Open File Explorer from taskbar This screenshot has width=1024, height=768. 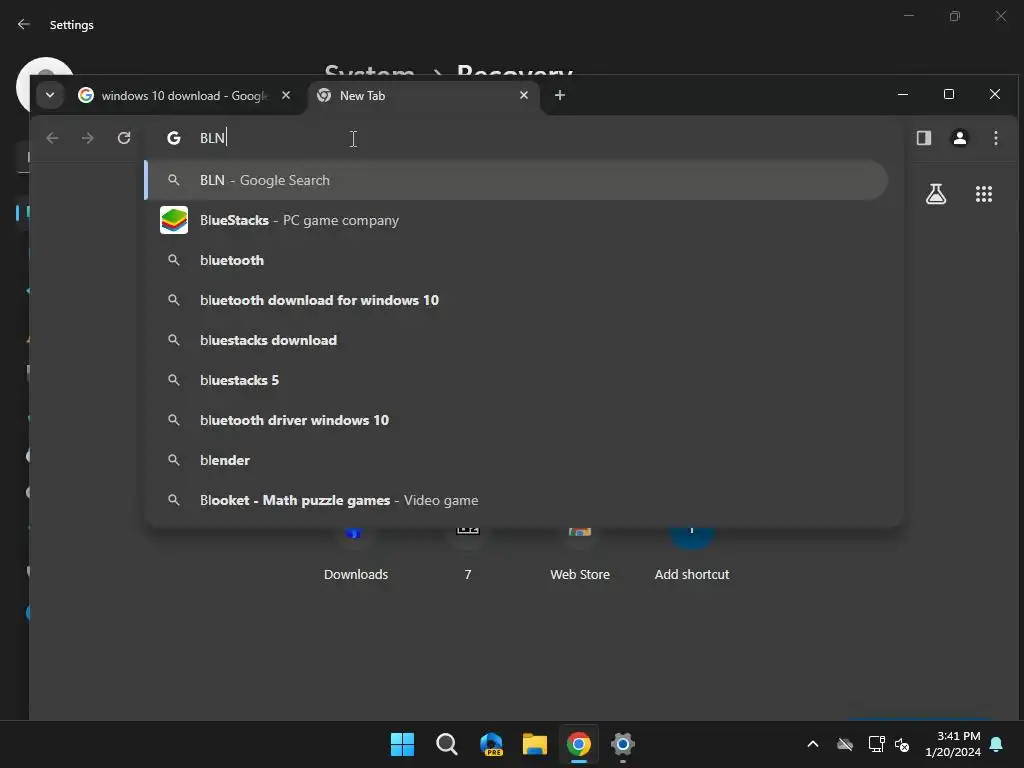tap(535, 744)
